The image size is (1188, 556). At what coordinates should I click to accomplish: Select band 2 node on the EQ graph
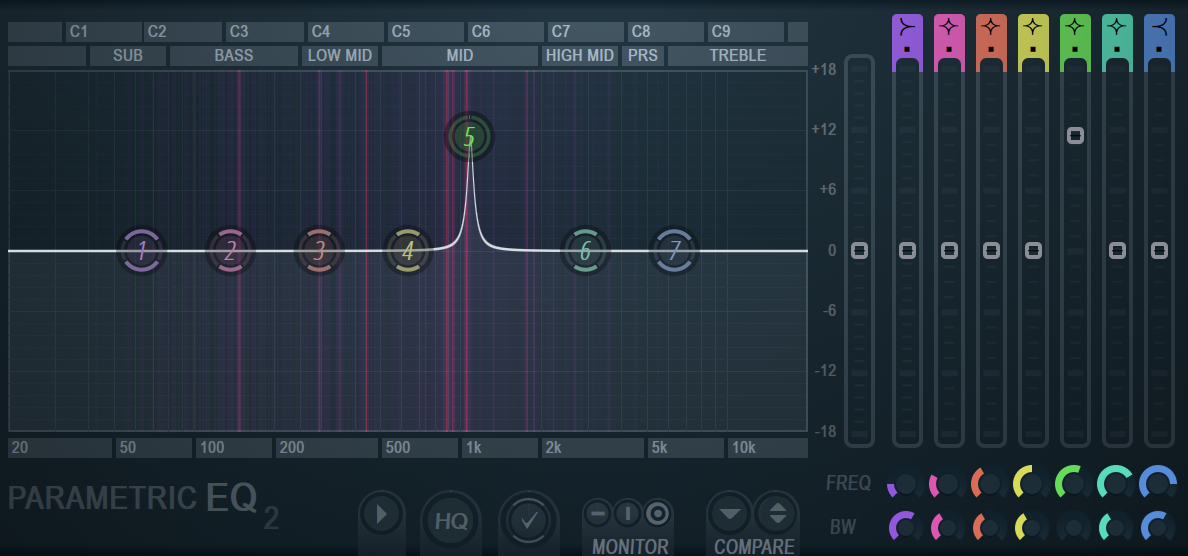[230, 251]
